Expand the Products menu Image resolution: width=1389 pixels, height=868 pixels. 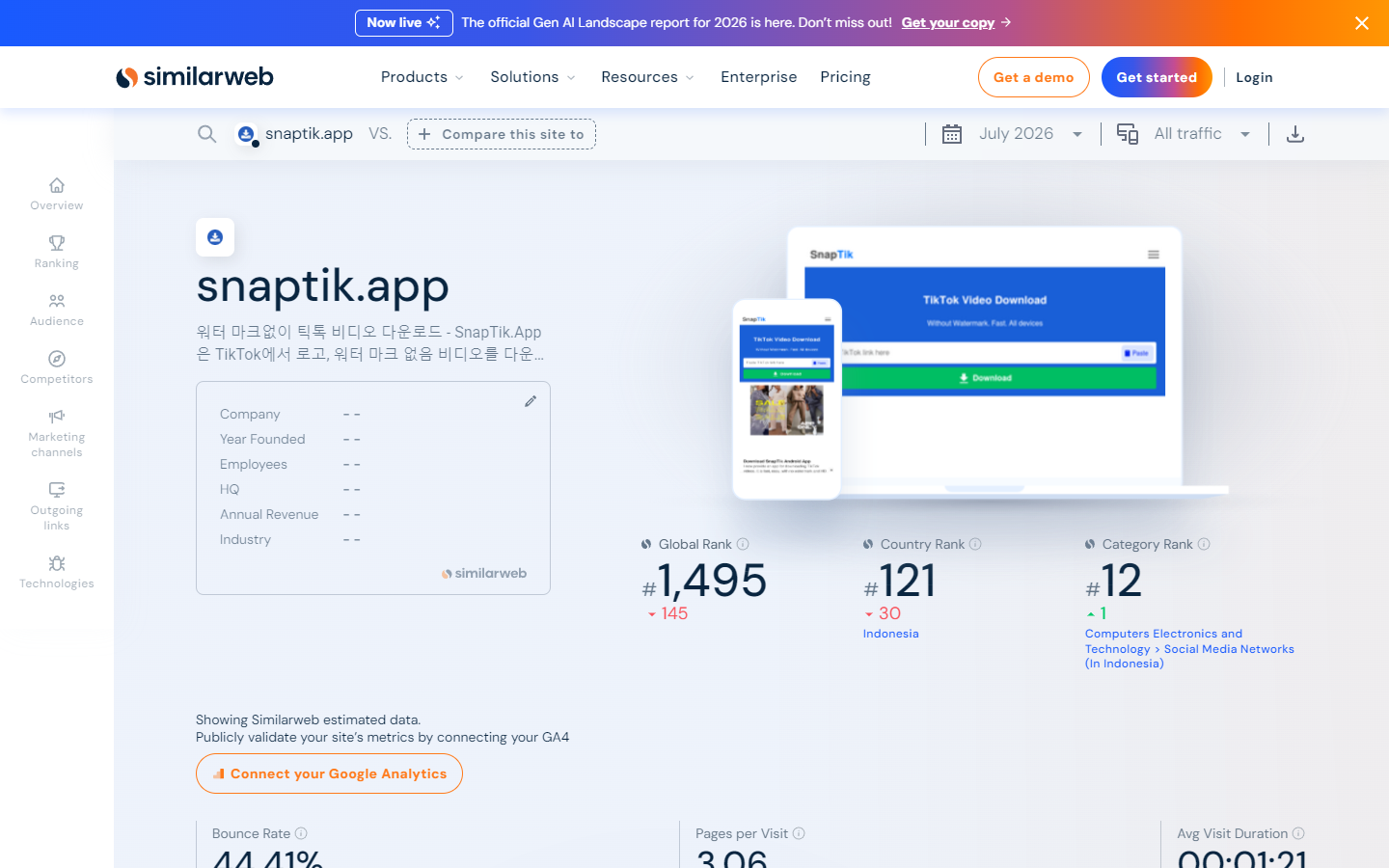422,77
